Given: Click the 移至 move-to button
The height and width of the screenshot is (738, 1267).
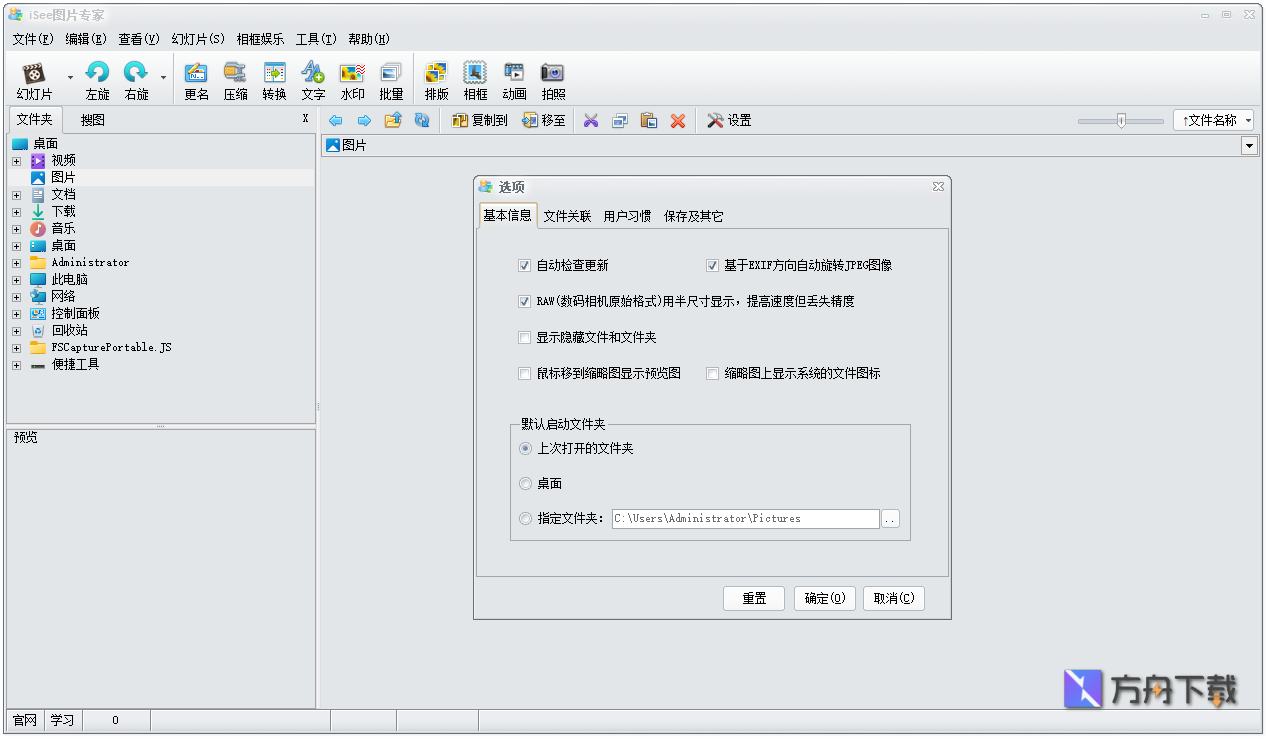Looking at the screenshot, I should (543, 120).
